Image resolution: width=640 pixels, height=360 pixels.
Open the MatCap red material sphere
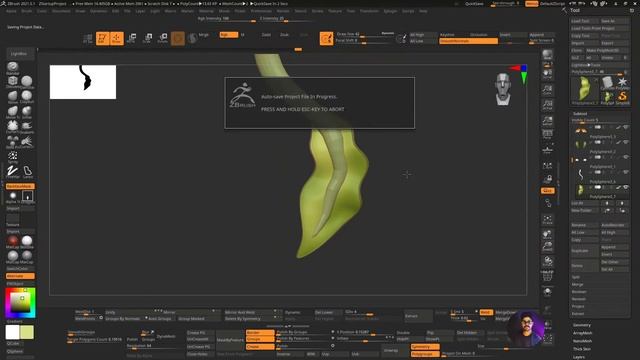(13, 242)
